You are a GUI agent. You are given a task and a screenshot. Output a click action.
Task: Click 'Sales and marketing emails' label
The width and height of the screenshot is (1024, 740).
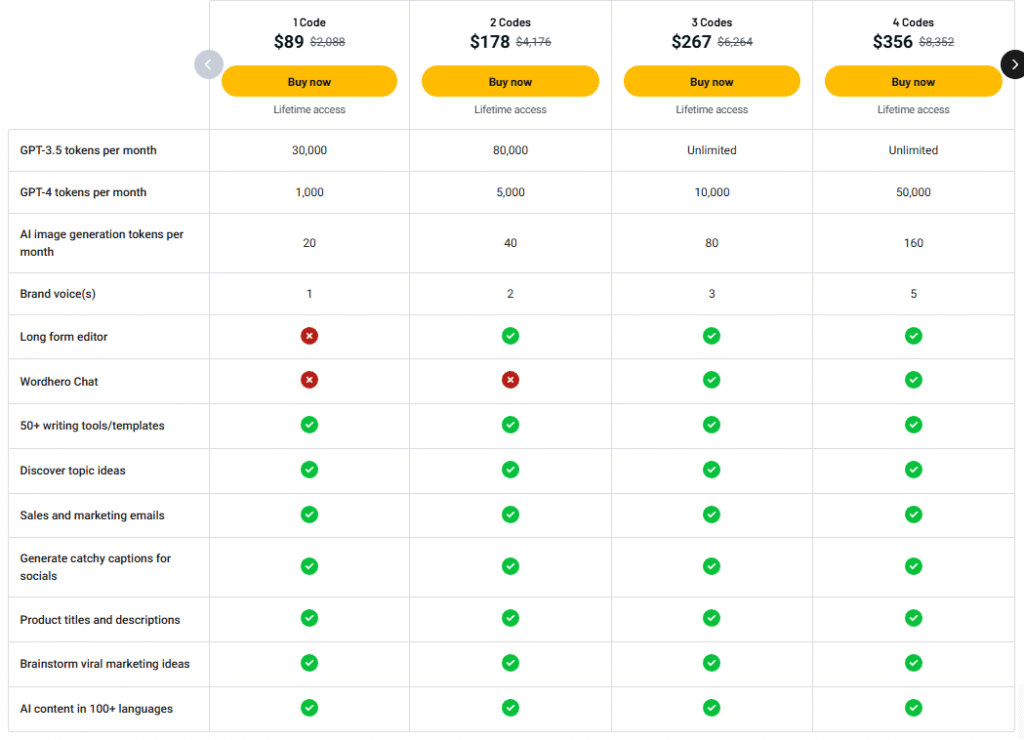[92, 515]
